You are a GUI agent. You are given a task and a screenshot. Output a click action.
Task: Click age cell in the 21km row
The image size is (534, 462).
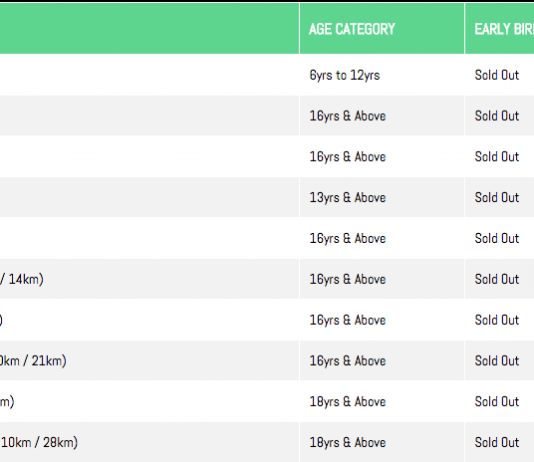coord(347,361)
